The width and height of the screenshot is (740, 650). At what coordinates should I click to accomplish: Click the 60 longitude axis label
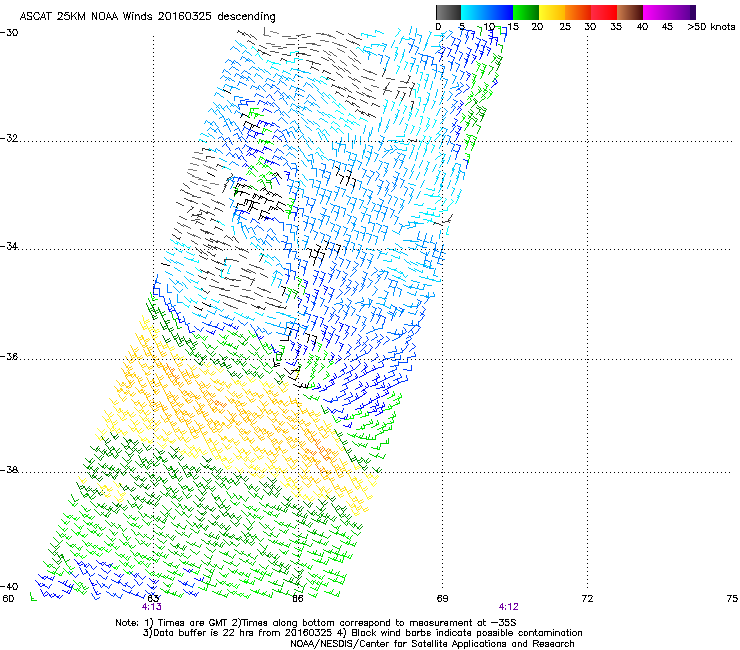8,599
